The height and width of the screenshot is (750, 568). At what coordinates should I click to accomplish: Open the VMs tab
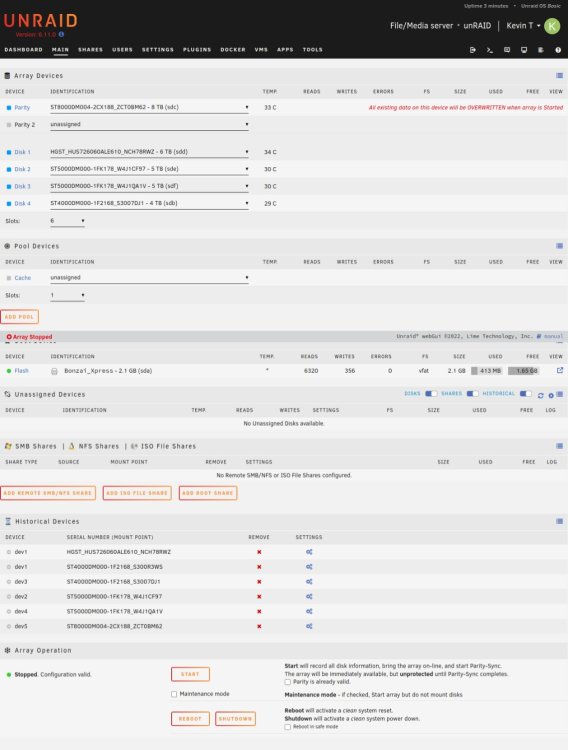click(x=261, y=50)
